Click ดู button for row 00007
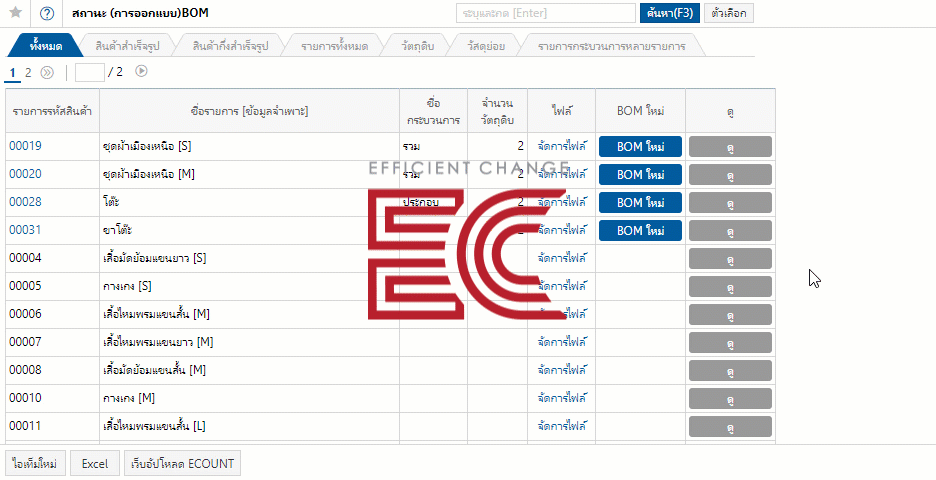The image size is (936, 480). (730, 343)
